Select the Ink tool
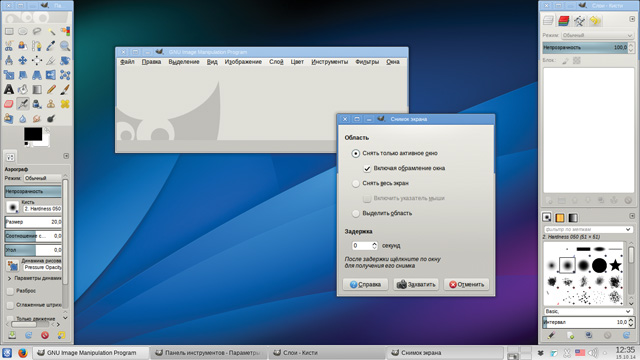The width and height of the screenshot is (640, 360). [x=37, y=104]
